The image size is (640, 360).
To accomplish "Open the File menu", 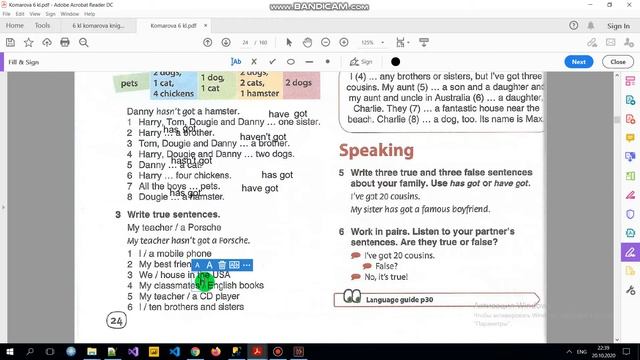I will [x=7, y=14].
